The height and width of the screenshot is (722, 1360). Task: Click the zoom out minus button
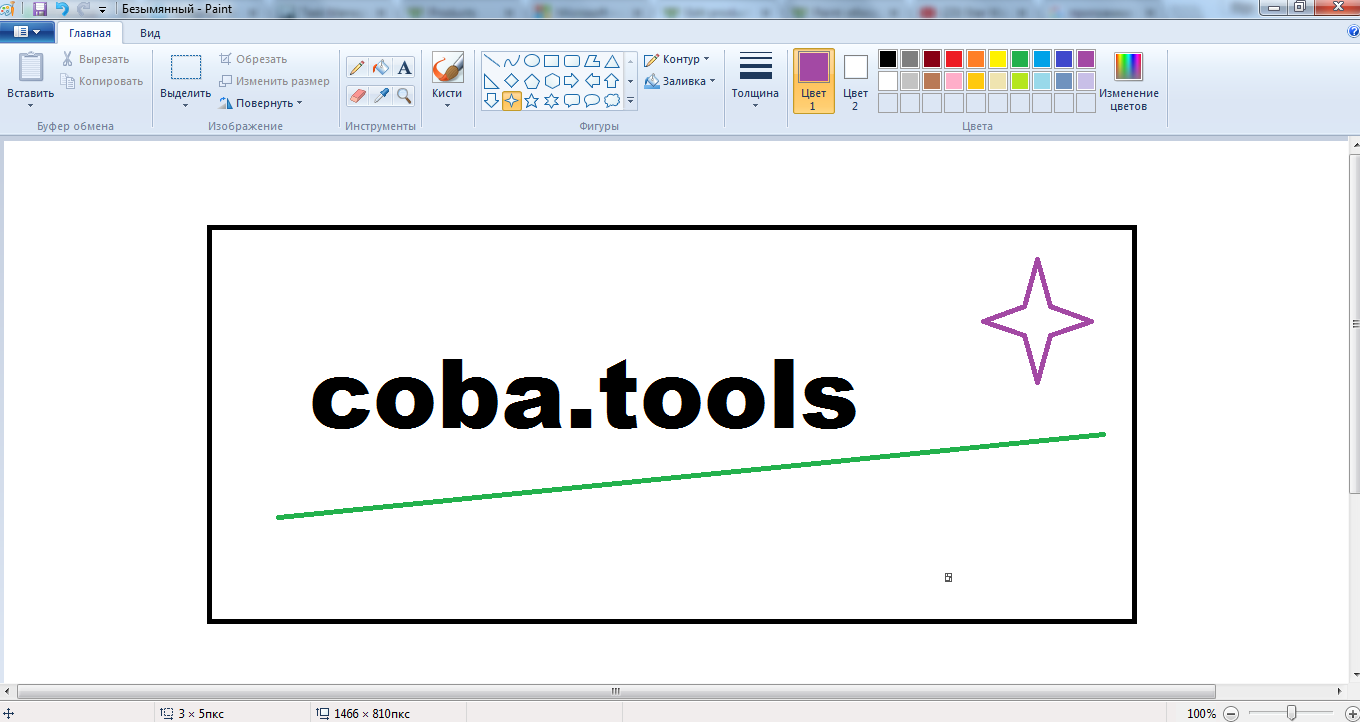tap(1231, 713)
